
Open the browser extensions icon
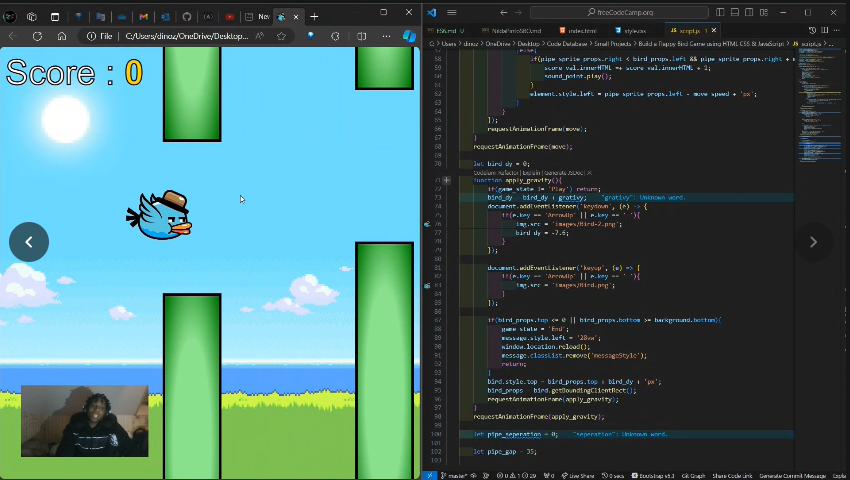pyautogui.click(x=335, y=36)
